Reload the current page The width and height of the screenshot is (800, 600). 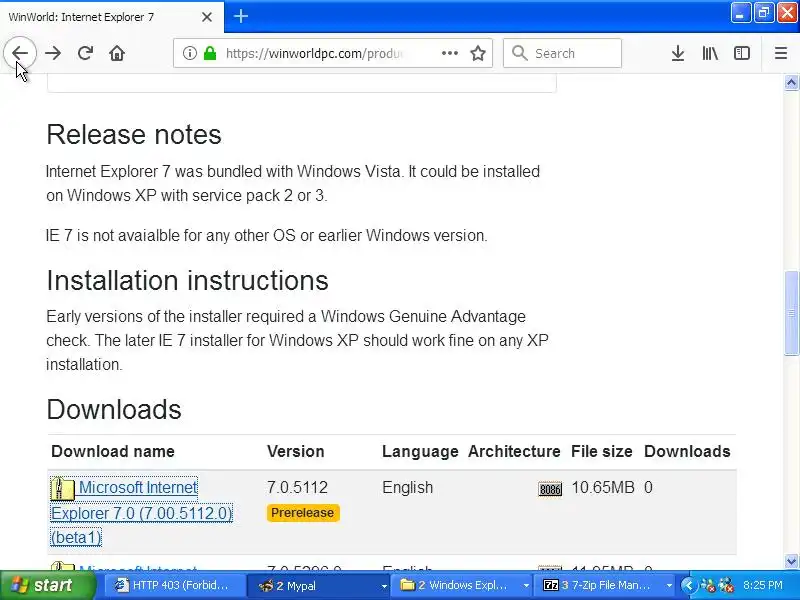(x=85, y=53)
